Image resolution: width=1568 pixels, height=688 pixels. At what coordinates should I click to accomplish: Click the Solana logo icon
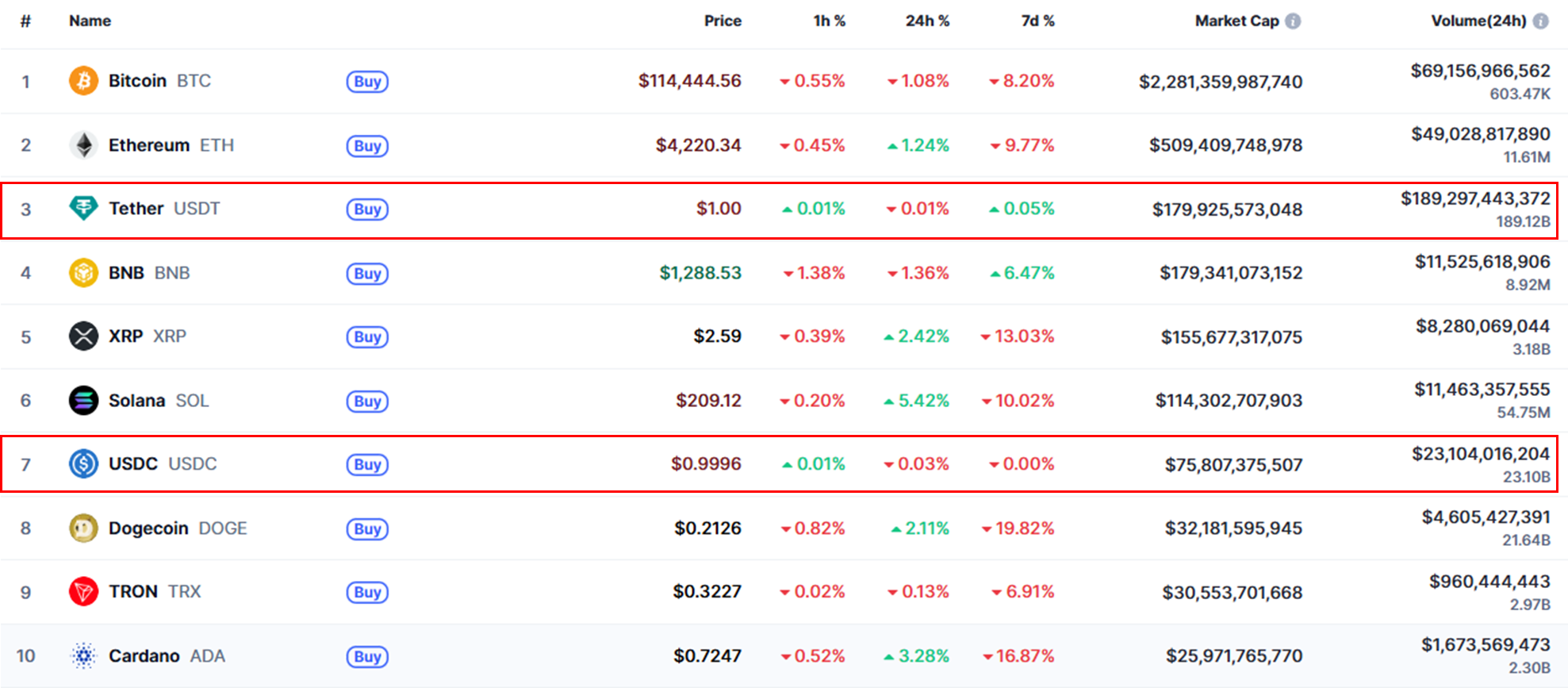click(x=83, y=401)
